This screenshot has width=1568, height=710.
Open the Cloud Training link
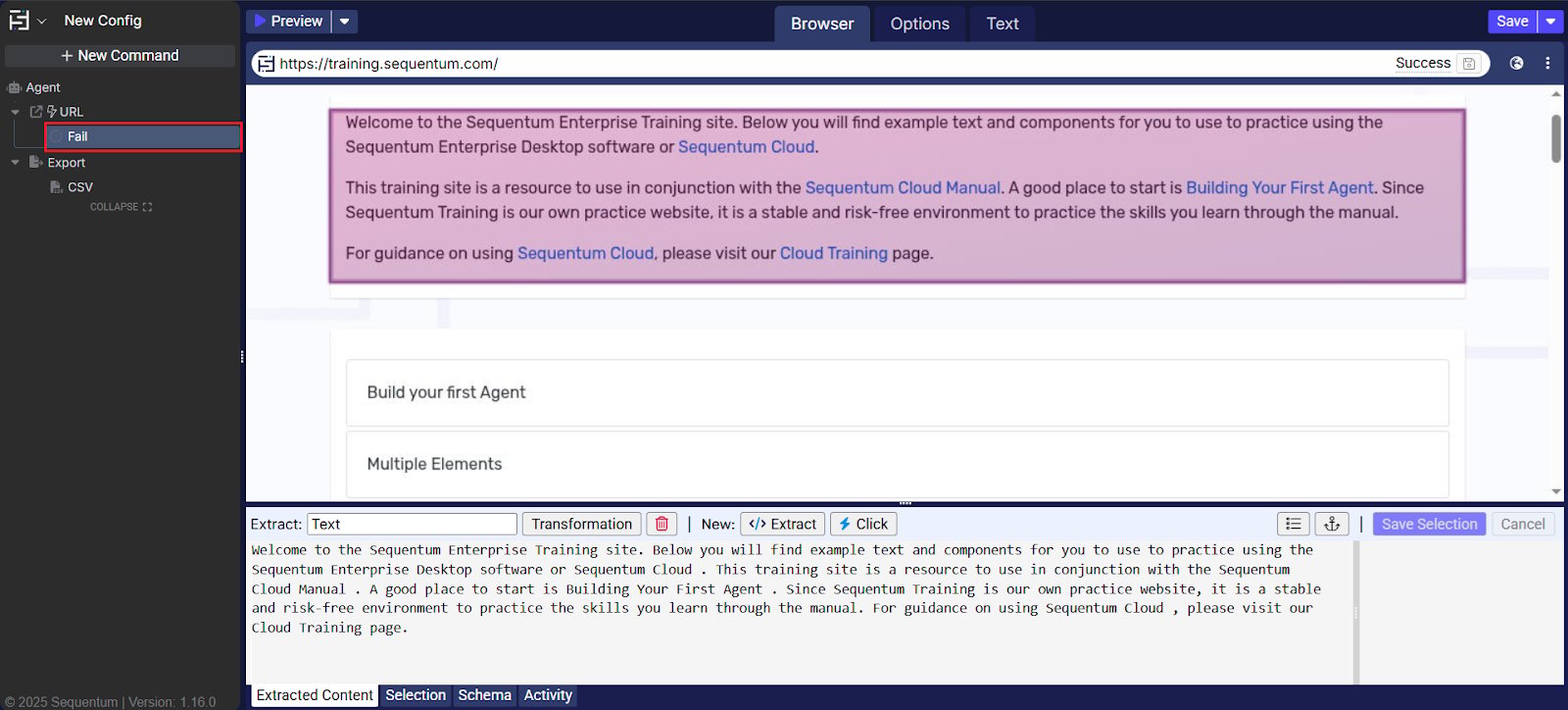click(x=834, y=253)
